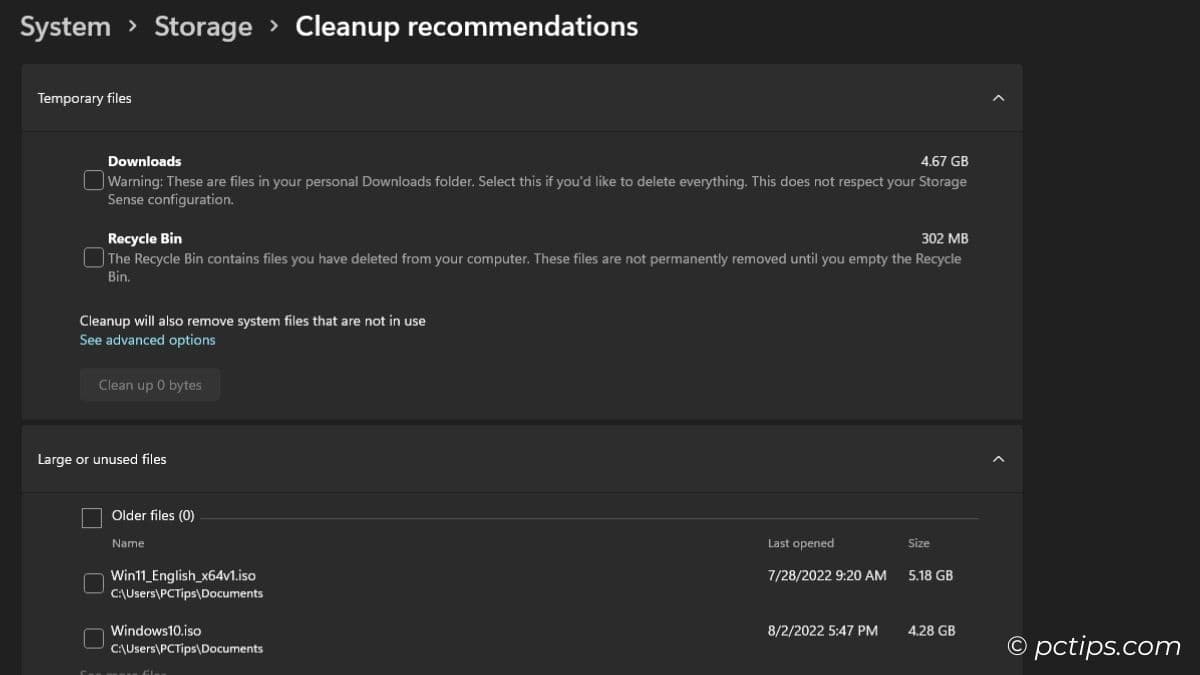The width and height of the screenshot is (1200, 675).
Task: Click the Cleanup recommendations page title
Action: (466, 26)
